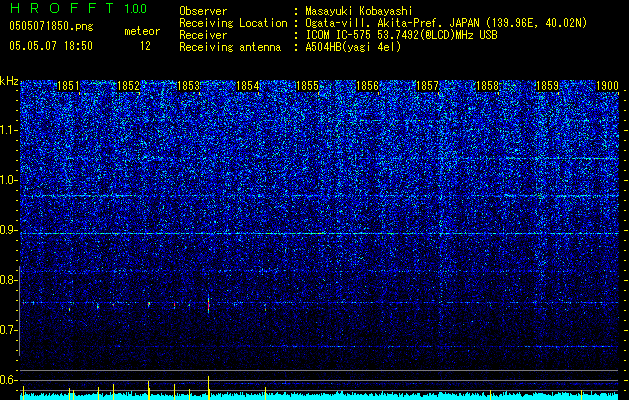The height and width of the screenshot is (400, 629).
Task: Click the 'Observer' field label
Action: (203, 11)
